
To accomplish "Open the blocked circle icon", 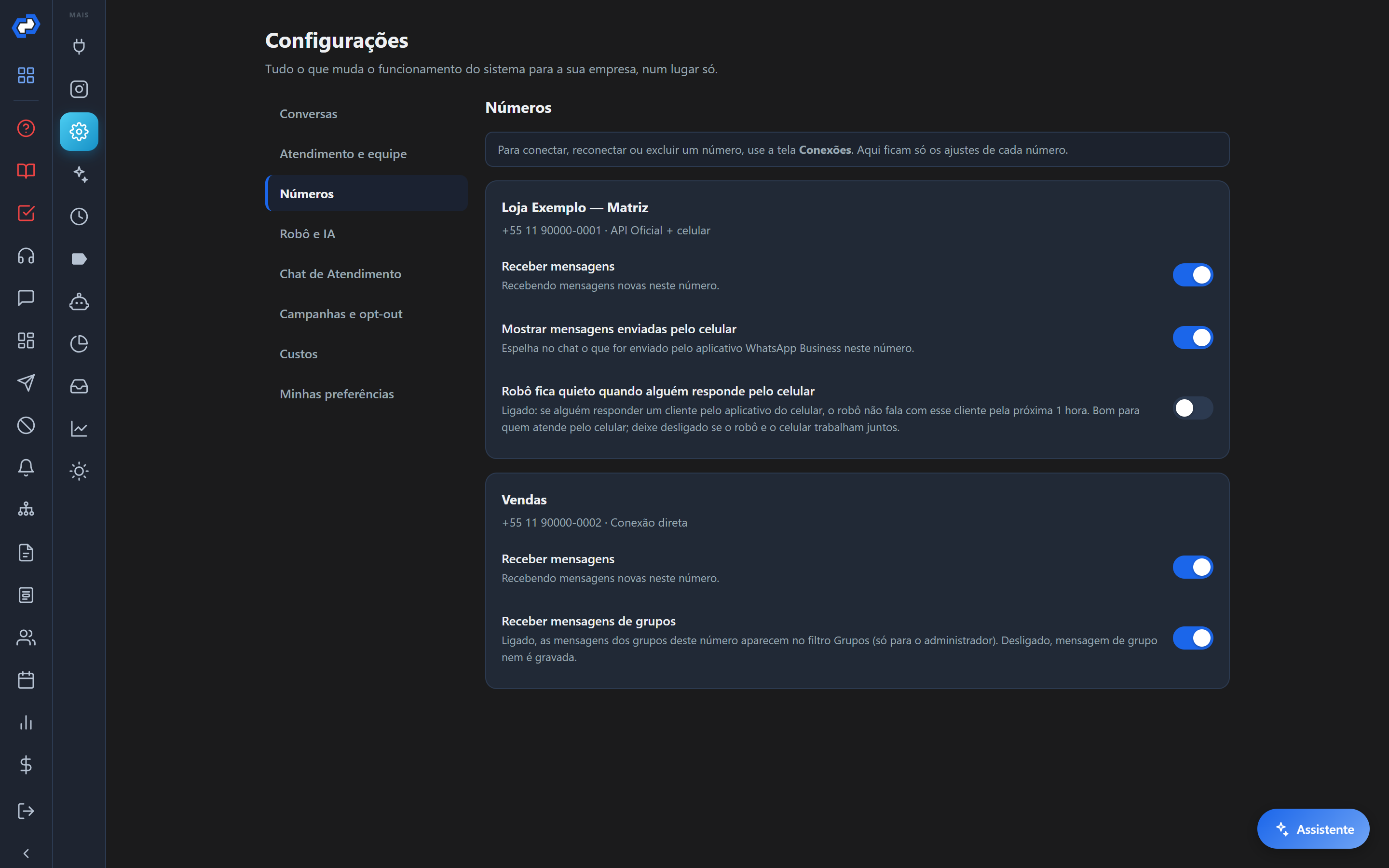I will (26, 425).
